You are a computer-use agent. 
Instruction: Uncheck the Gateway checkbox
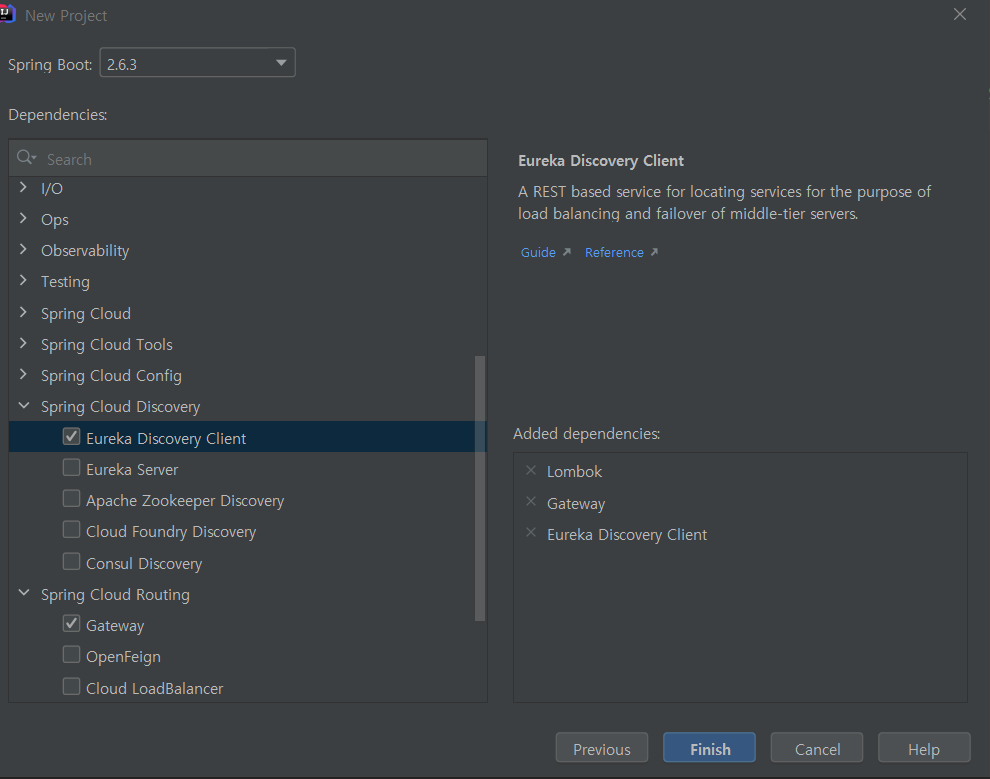pos(71,624)
